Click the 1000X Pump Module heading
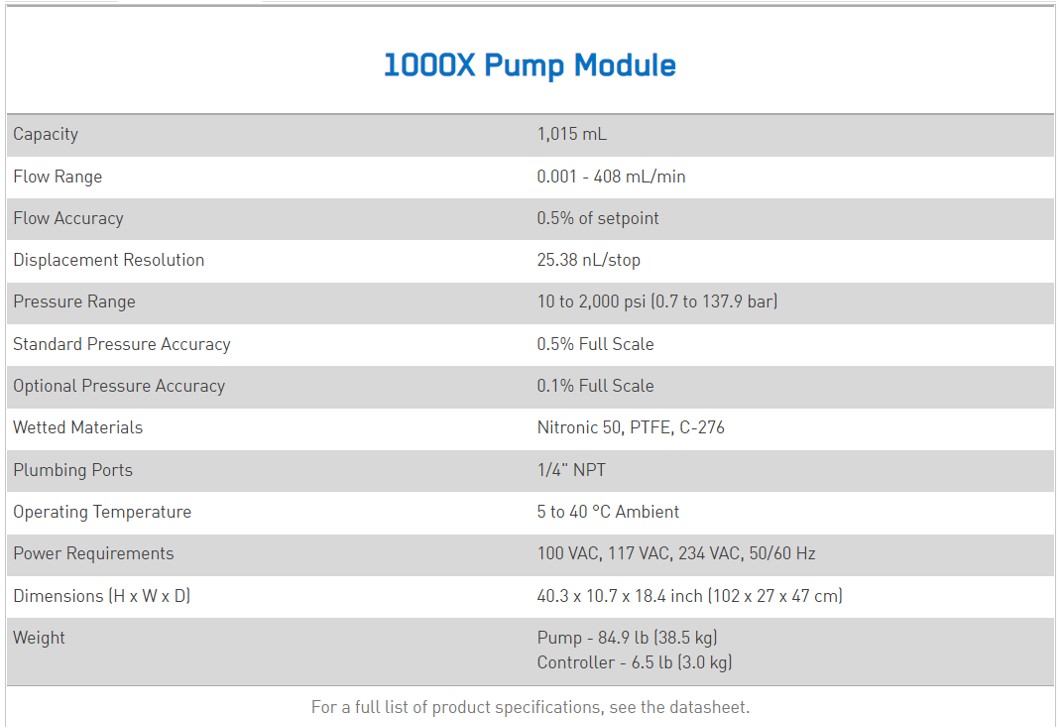Viewport: 1062px width, 727px height. click(x=530, y=66)
